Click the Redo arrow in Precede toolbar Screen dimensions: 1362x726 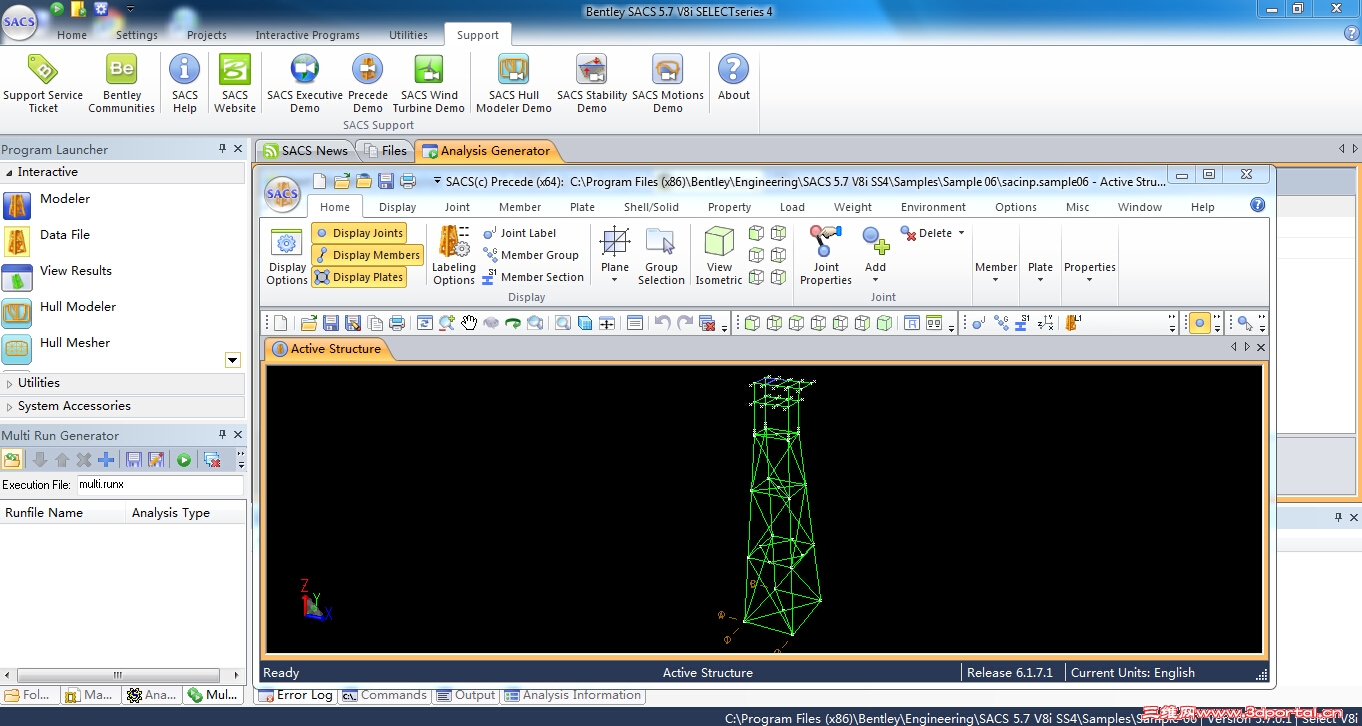(x=685, y=323)
